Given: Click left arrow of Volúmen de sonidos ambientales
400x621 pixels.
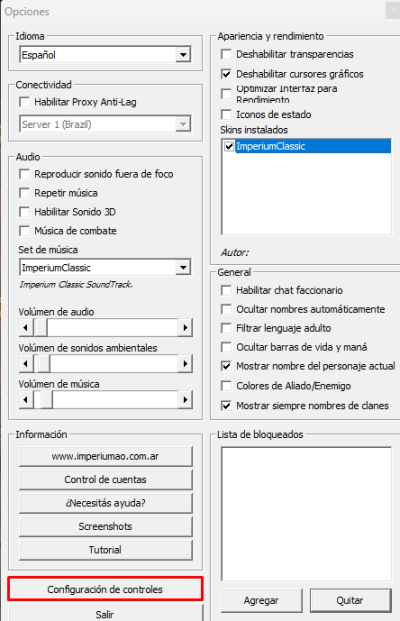Looking at the screenshot, I should coord(26,364).
